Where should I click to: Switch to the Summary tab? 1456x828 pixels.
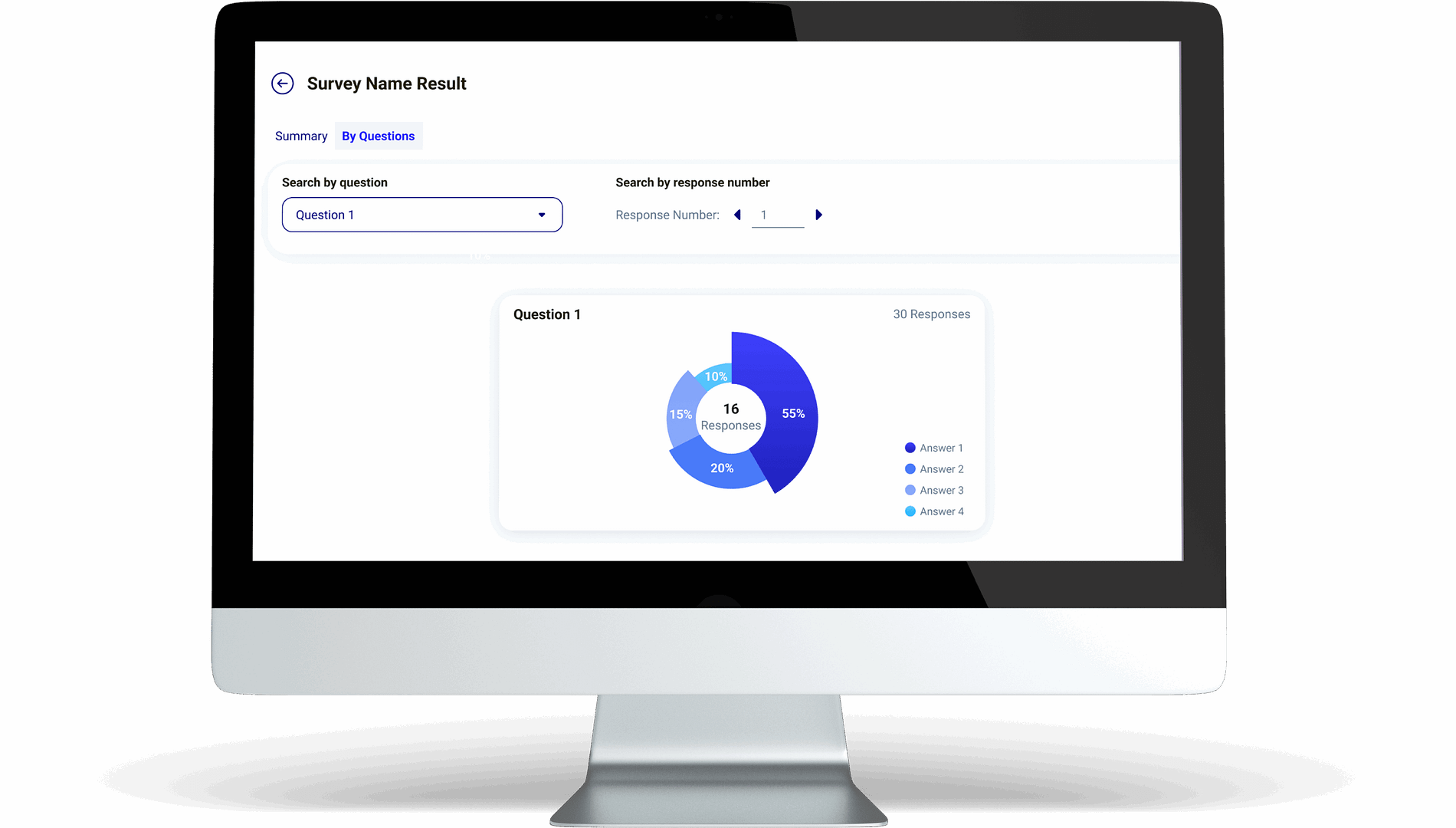point(300,136)
